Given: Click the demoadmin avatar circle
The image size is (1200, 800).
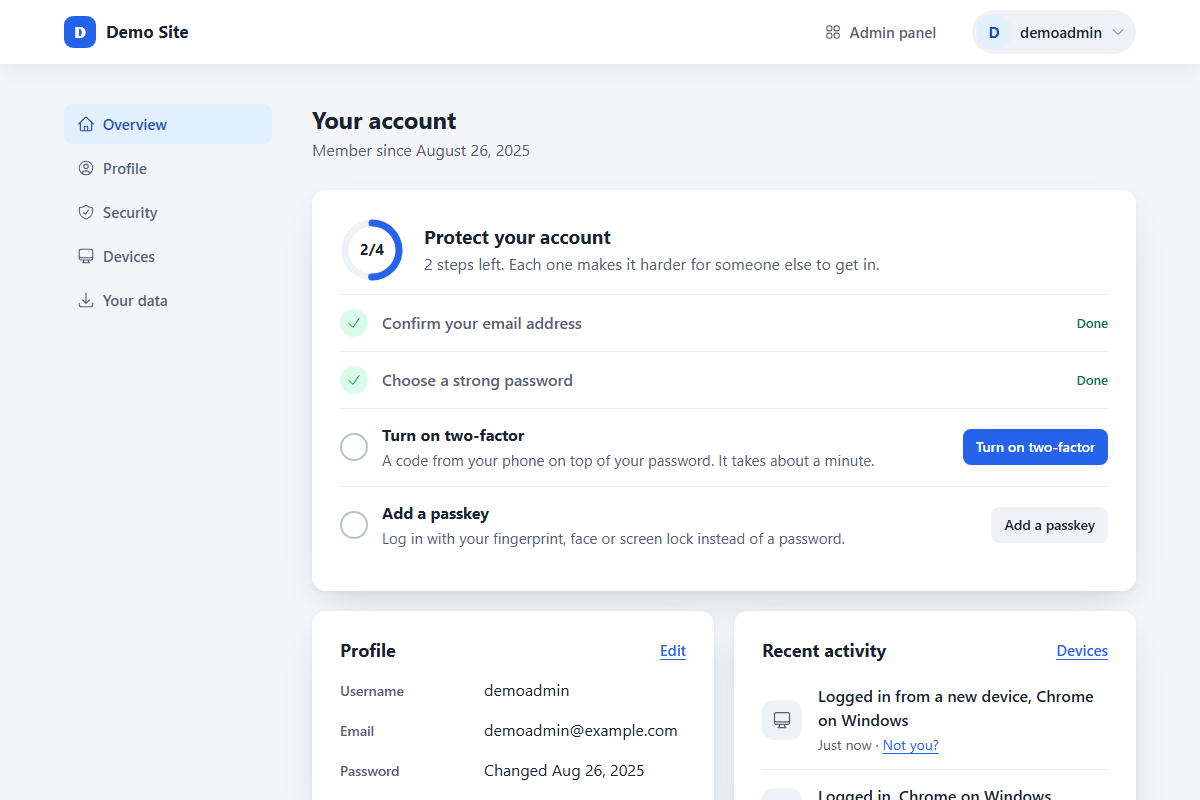Looking at the screenshot, I should click(994, 33).
